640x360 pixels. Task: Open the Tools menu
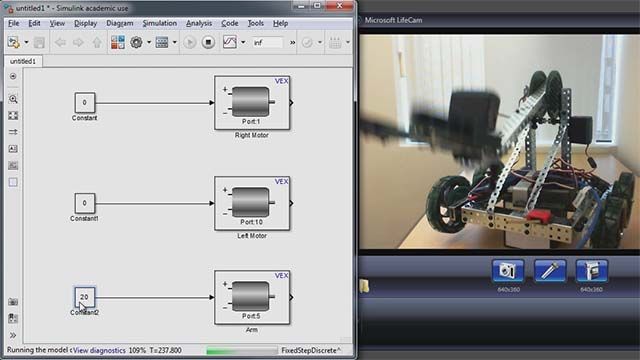tap(256, 24)
